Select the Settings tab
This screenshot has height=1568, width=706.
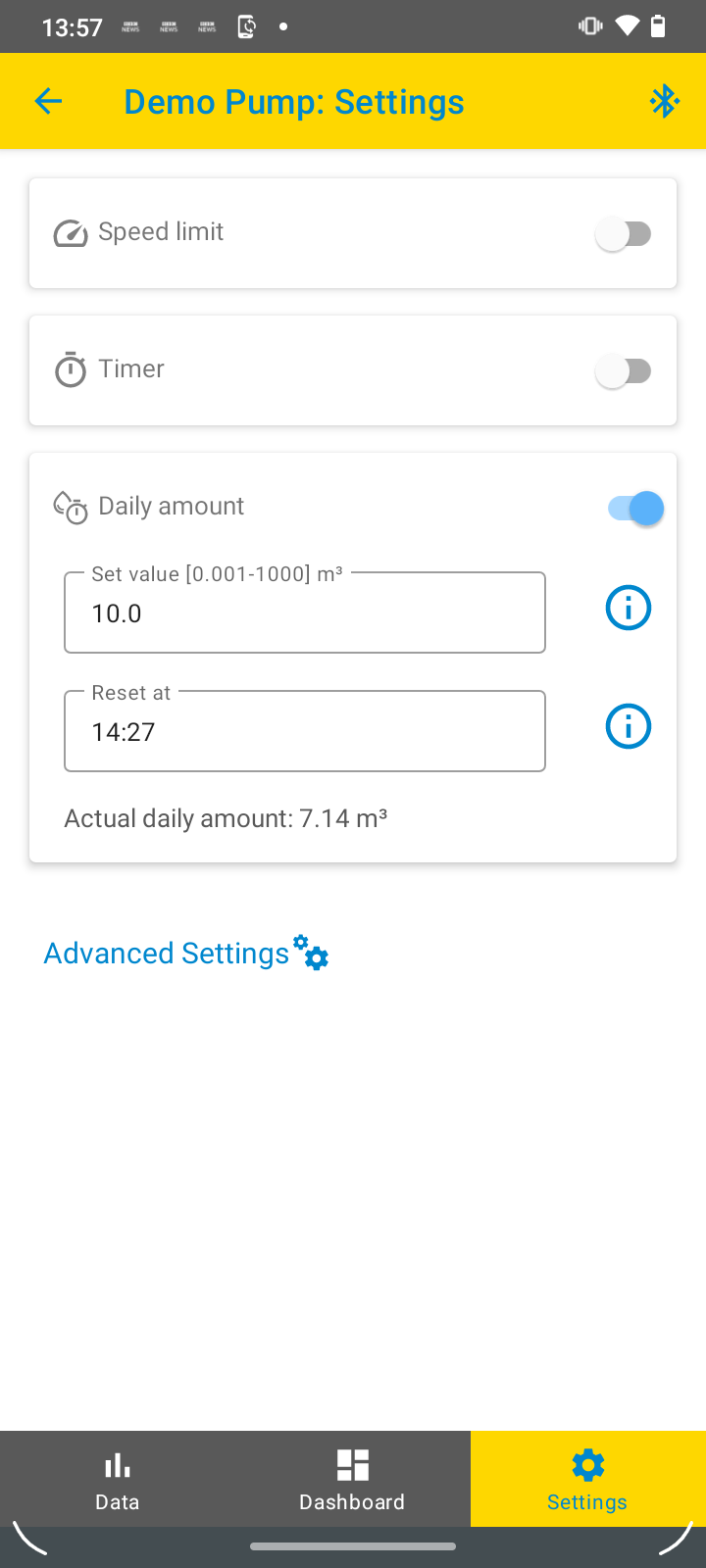coord(587,1479)
